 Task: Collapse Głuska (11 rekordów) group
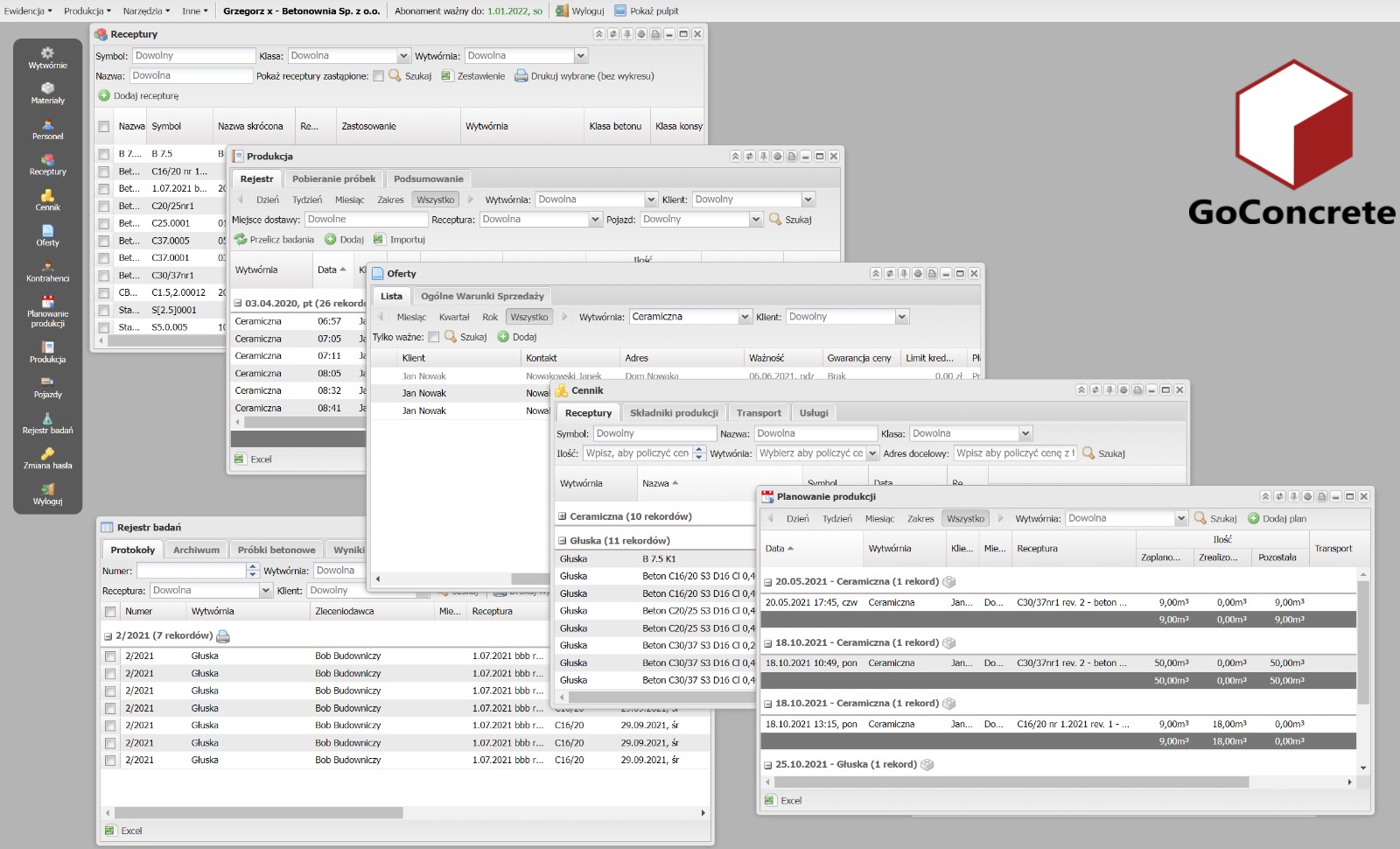(562, 541)
